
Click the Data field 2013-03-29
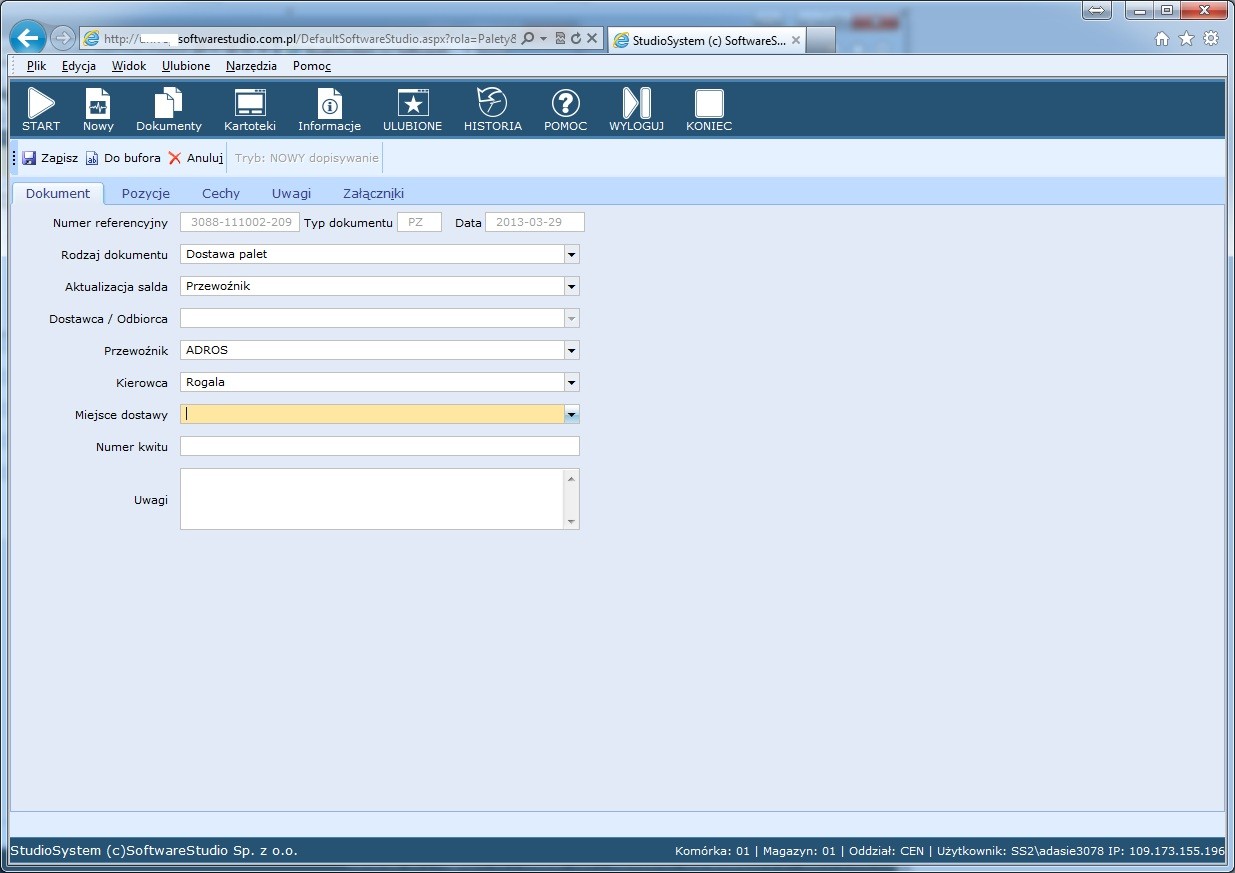pyautogui.click(x=535, y=222)
